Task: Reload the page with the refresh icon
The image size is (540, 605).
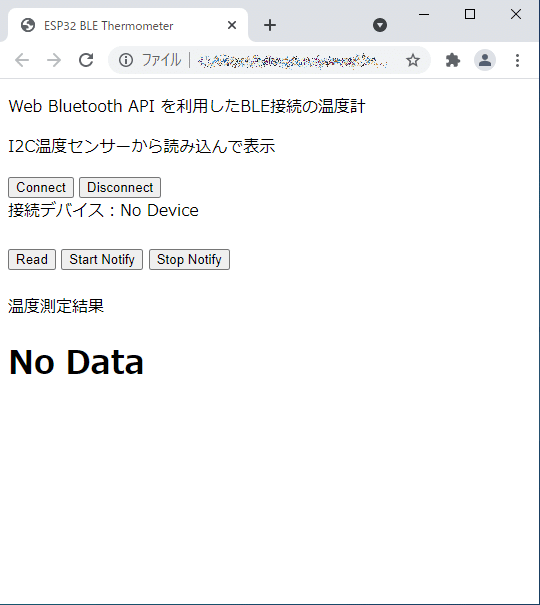Action: [x=86, y=60]
